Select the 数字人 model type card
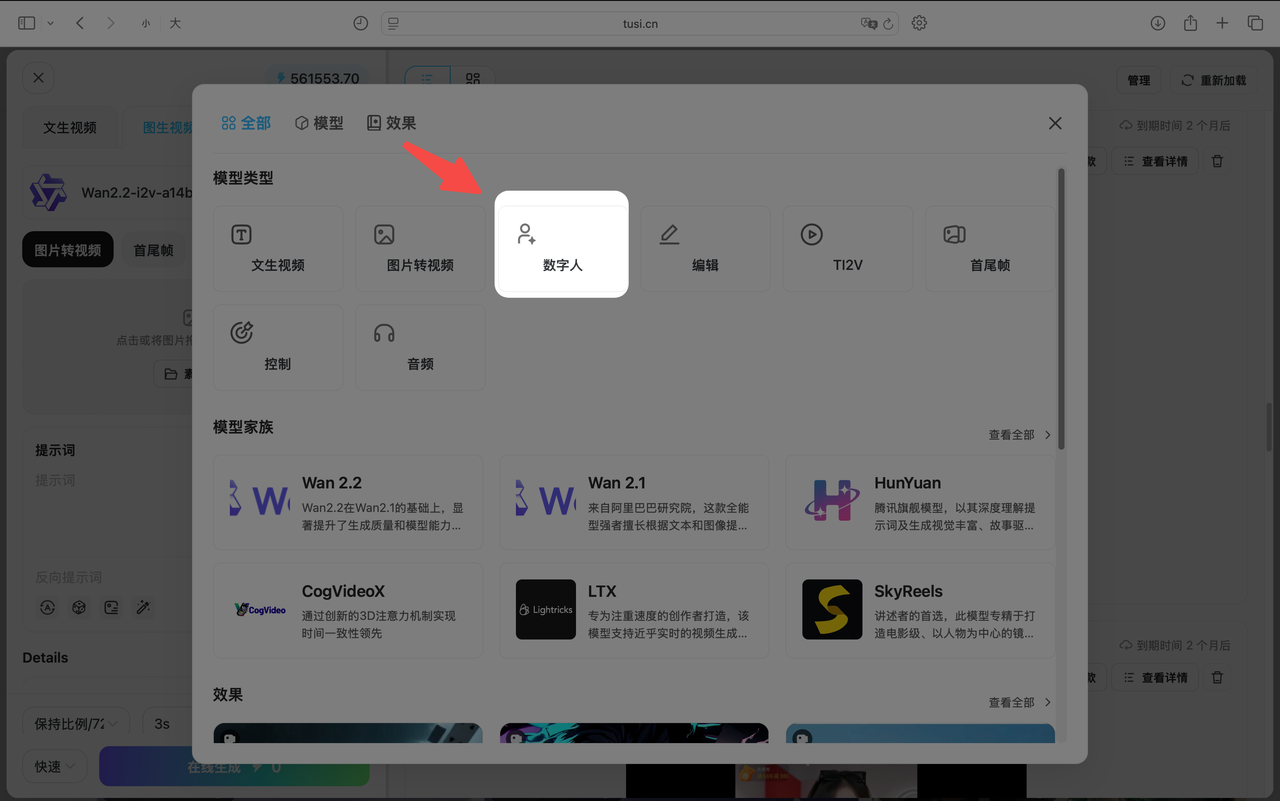This screenshot has width=1280, height=801. tap(561, 247)
